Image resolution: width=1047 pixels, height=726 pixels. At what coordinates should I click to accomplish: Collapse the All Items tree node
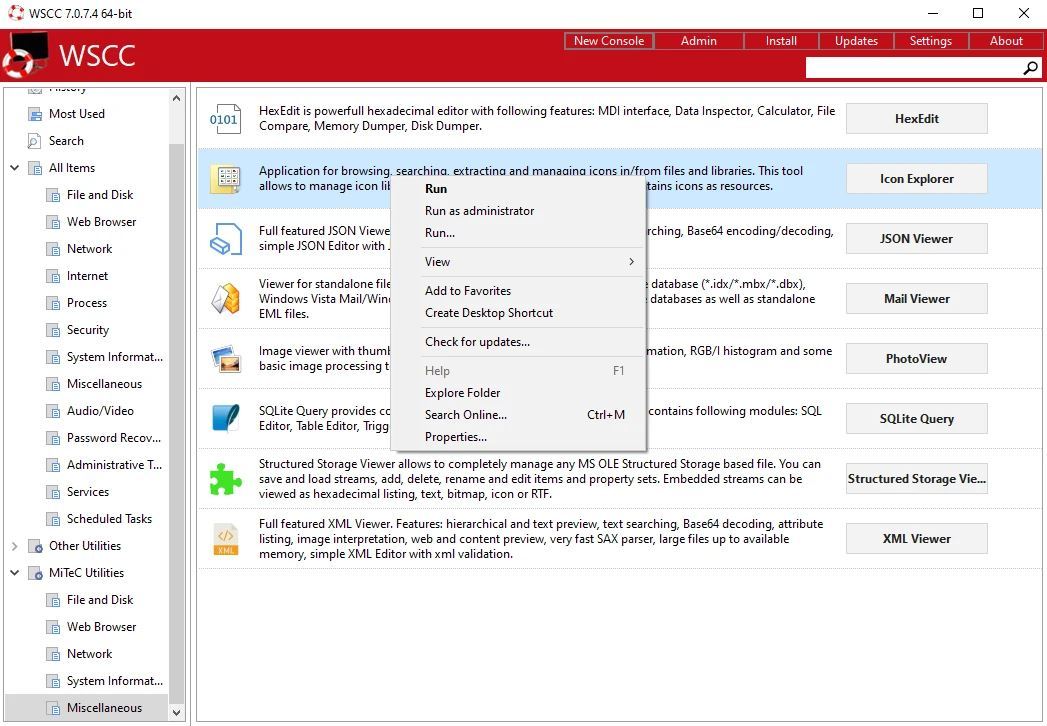15,168
